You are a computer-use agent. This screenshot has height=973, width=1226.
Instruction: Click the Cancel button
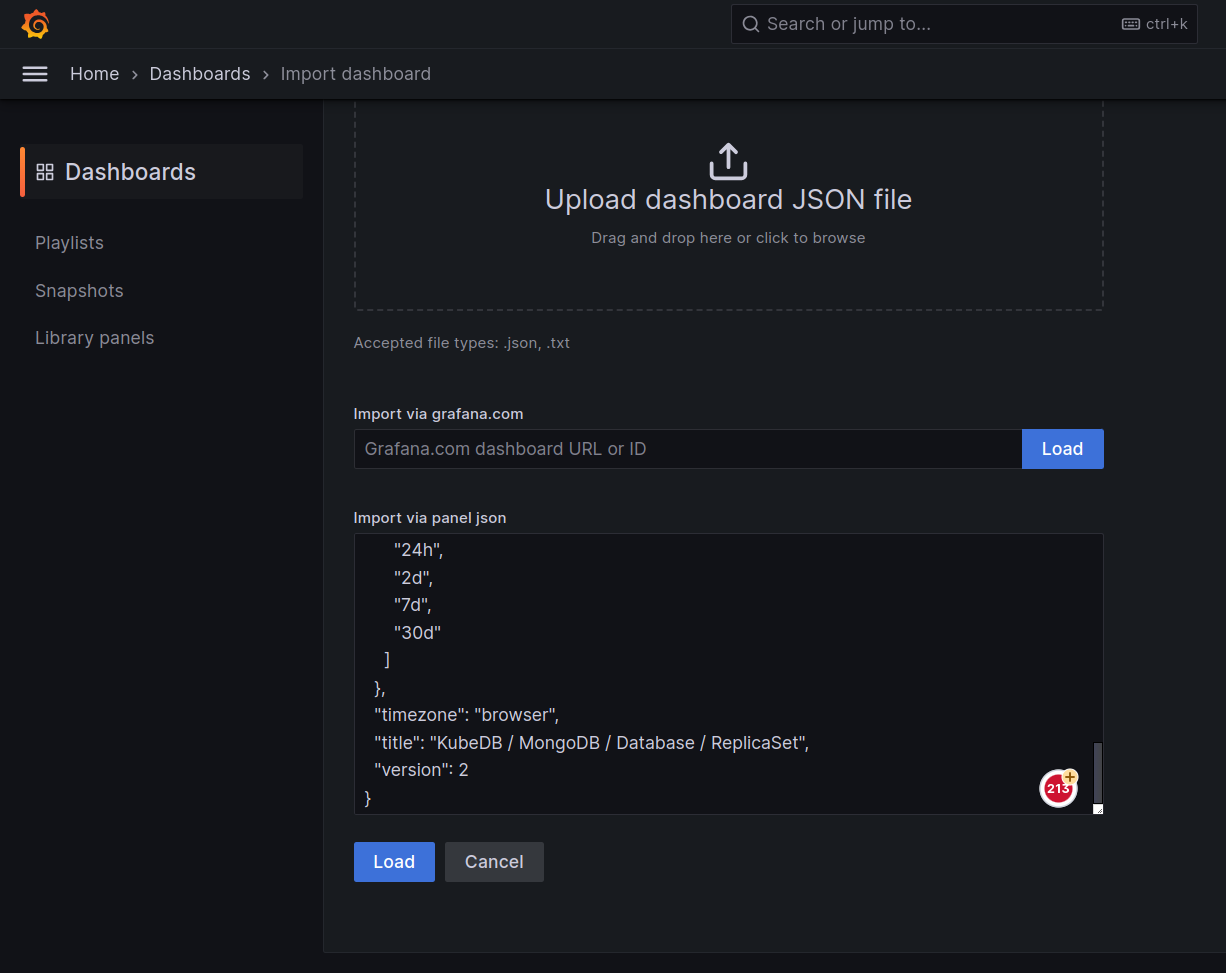point(494,861)
